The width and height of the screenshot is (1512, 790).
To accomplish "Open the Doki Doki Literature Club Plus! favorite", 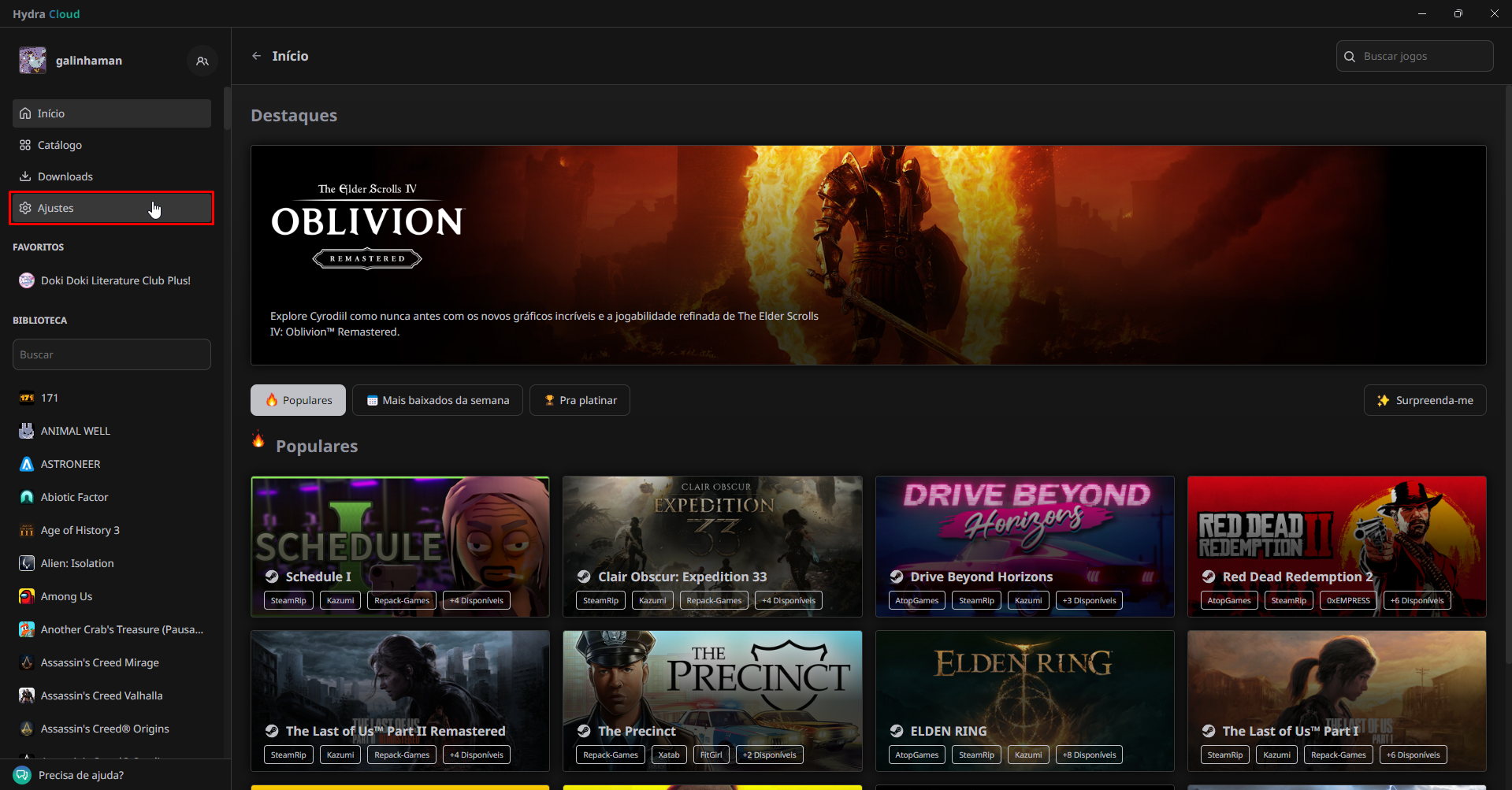I will tap(115, 280).
